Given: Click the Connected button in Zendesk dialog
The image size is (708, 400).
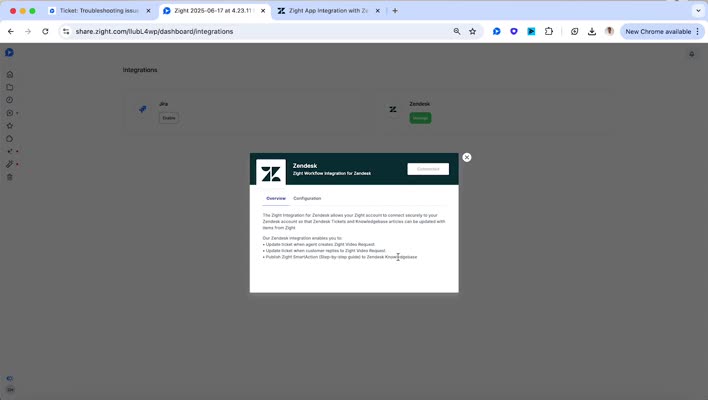Looking at the screenshot, I should tap(428, 169).
